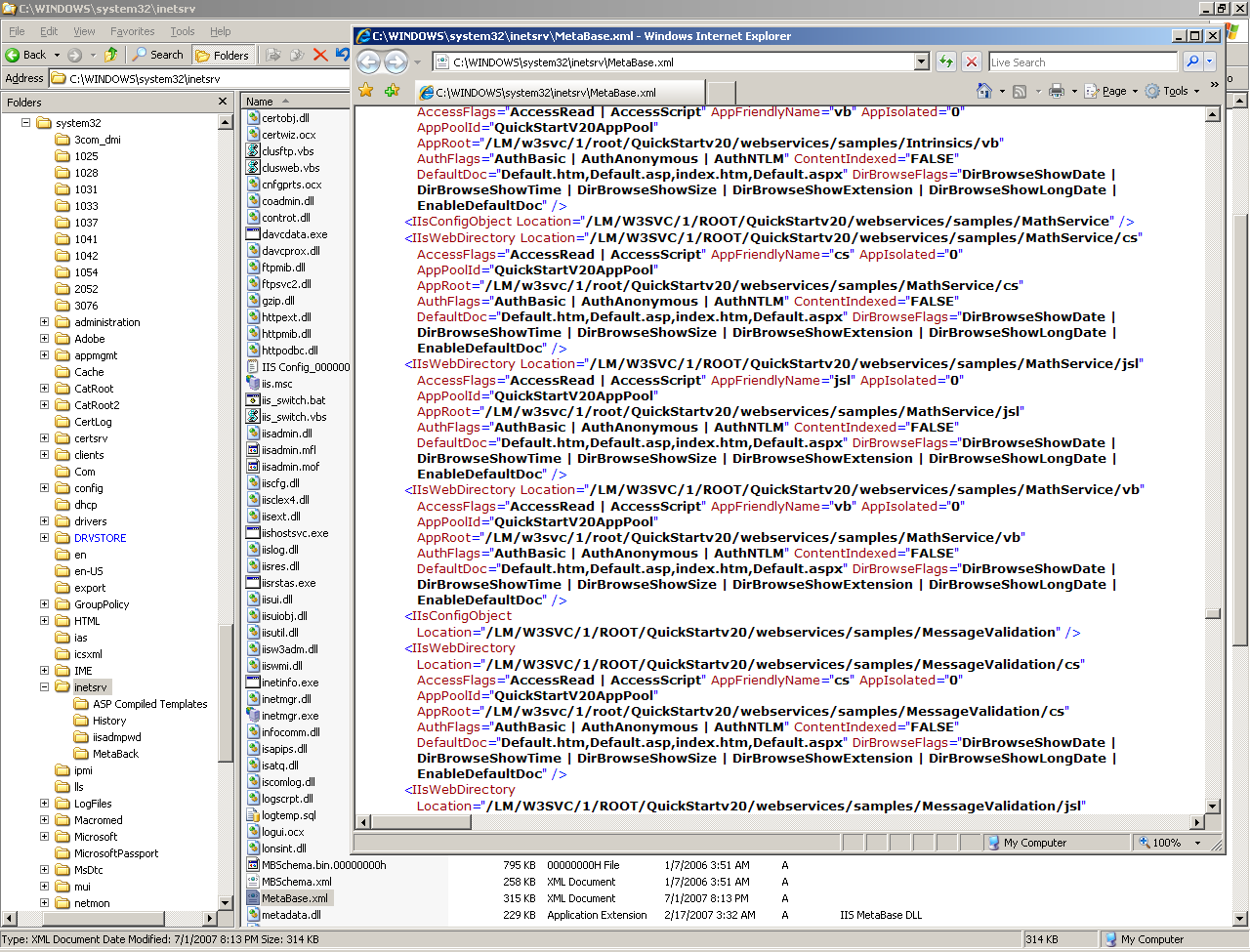The width and height of the screenshot is (1250, 952).
Task: Select the inetinfo.exe file name
Action: tap(290, 683)
